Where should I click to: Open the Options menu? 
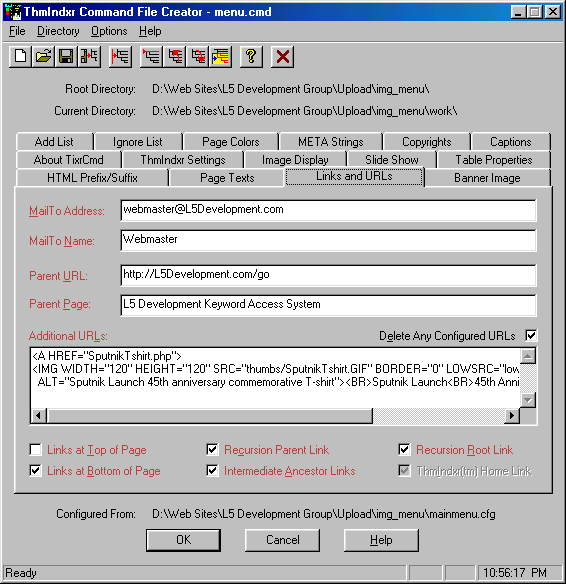coord(109,31)
